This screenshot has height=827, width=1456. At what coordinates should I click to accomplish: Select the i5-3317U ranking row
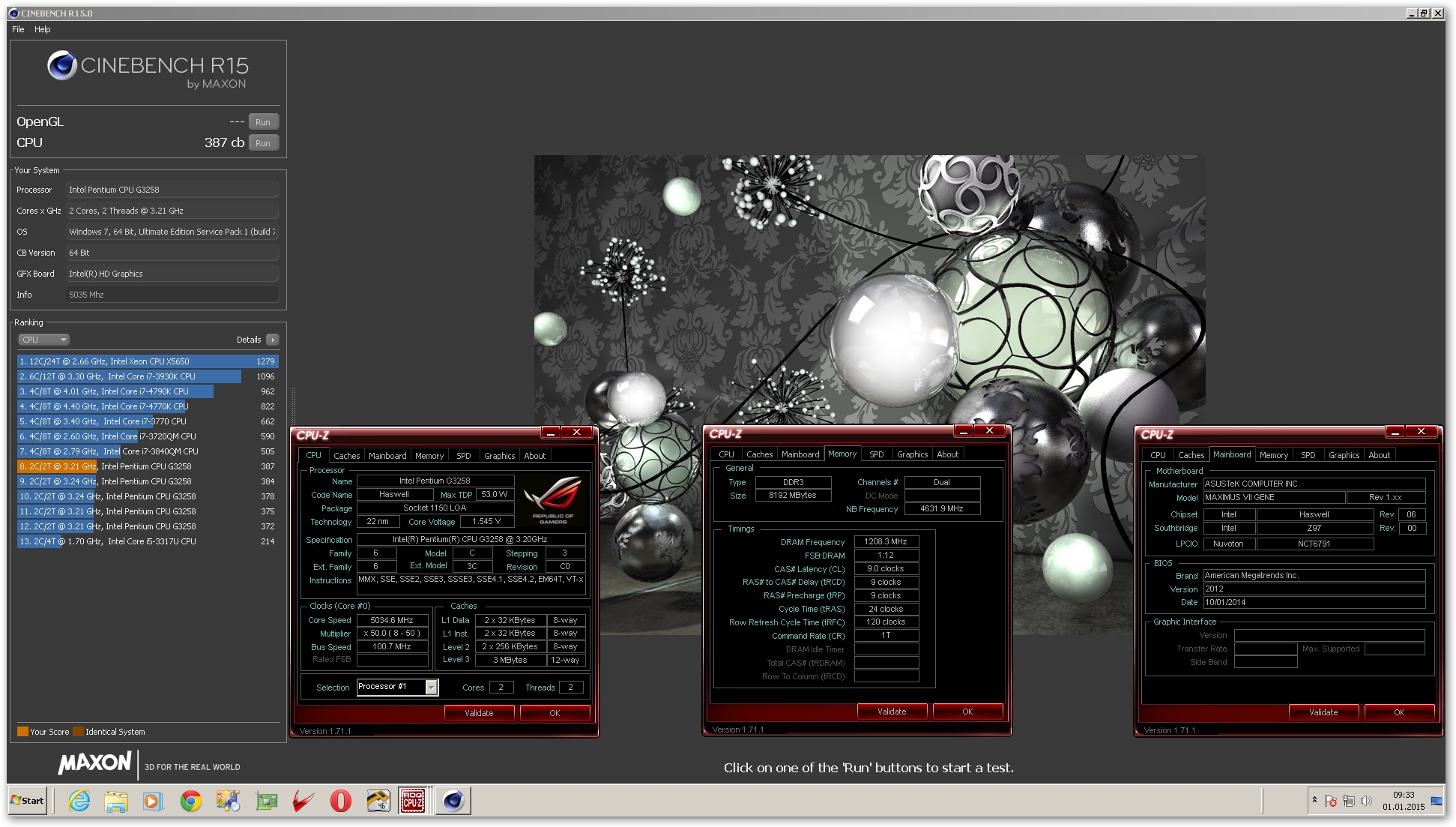(x=148, y=541)
